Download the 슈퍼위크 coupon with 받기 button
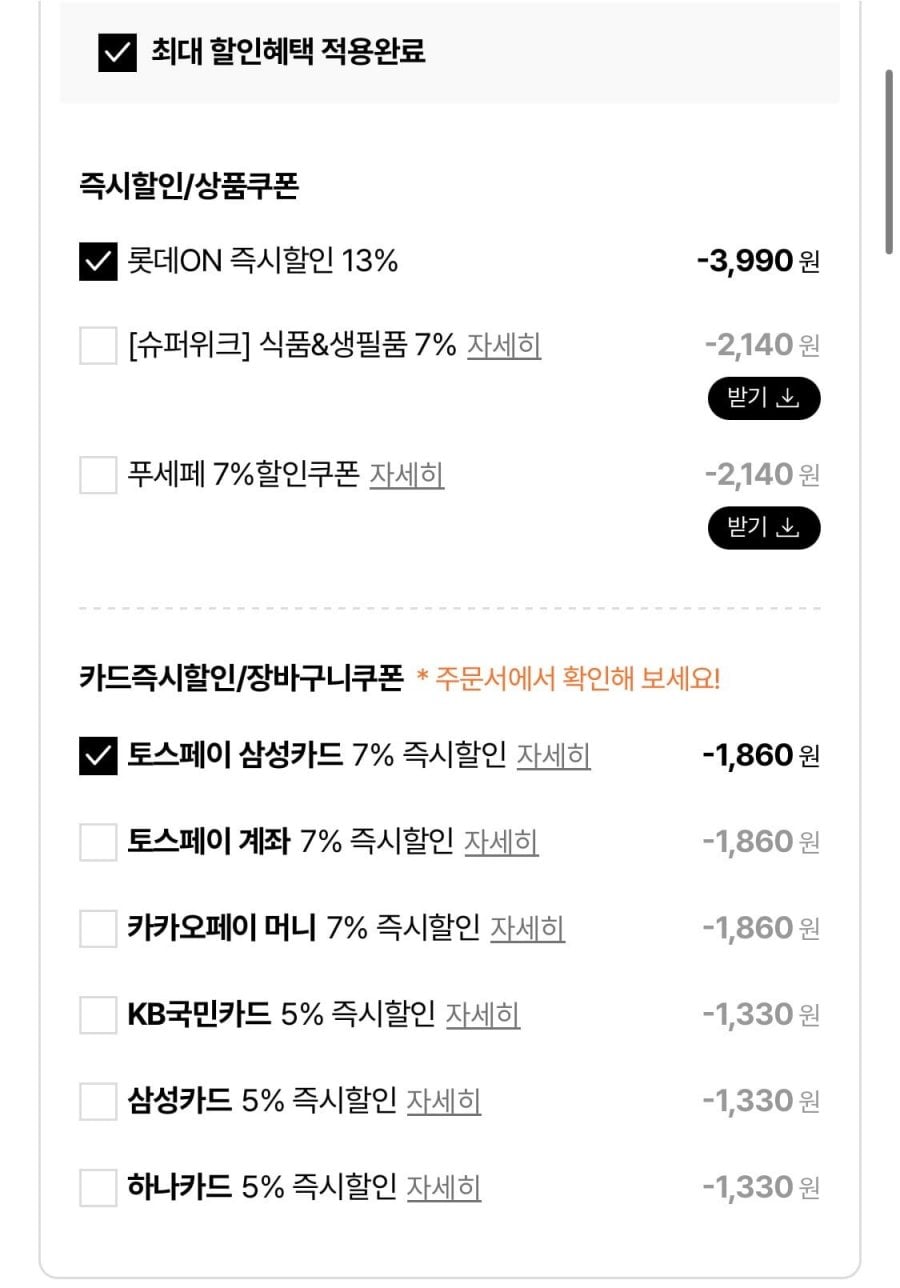Screen dimensions: 900x1288 pos(764,399)
